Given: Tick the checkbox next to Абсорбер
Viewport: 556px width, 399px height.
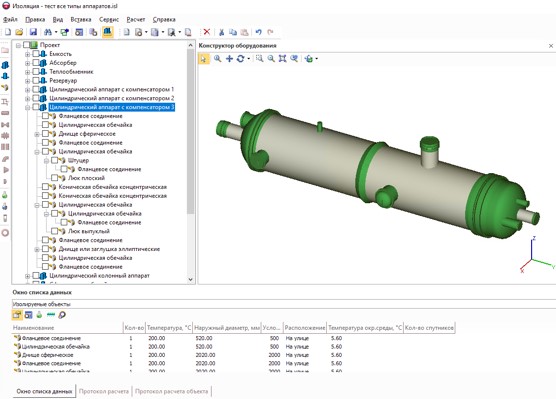Looking at the screenshot, I should (x=36, y=63).
